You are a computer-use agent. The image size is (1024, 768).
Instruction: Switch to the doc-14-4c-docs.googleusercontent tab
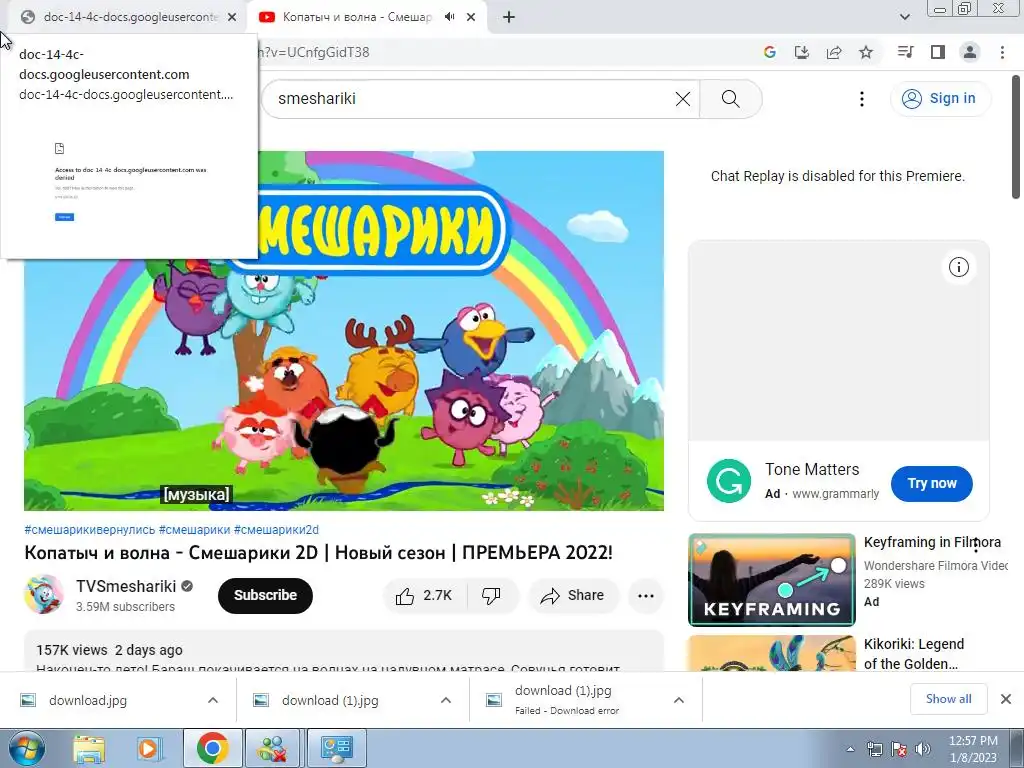pyautogui.click(x=123, y=17)
